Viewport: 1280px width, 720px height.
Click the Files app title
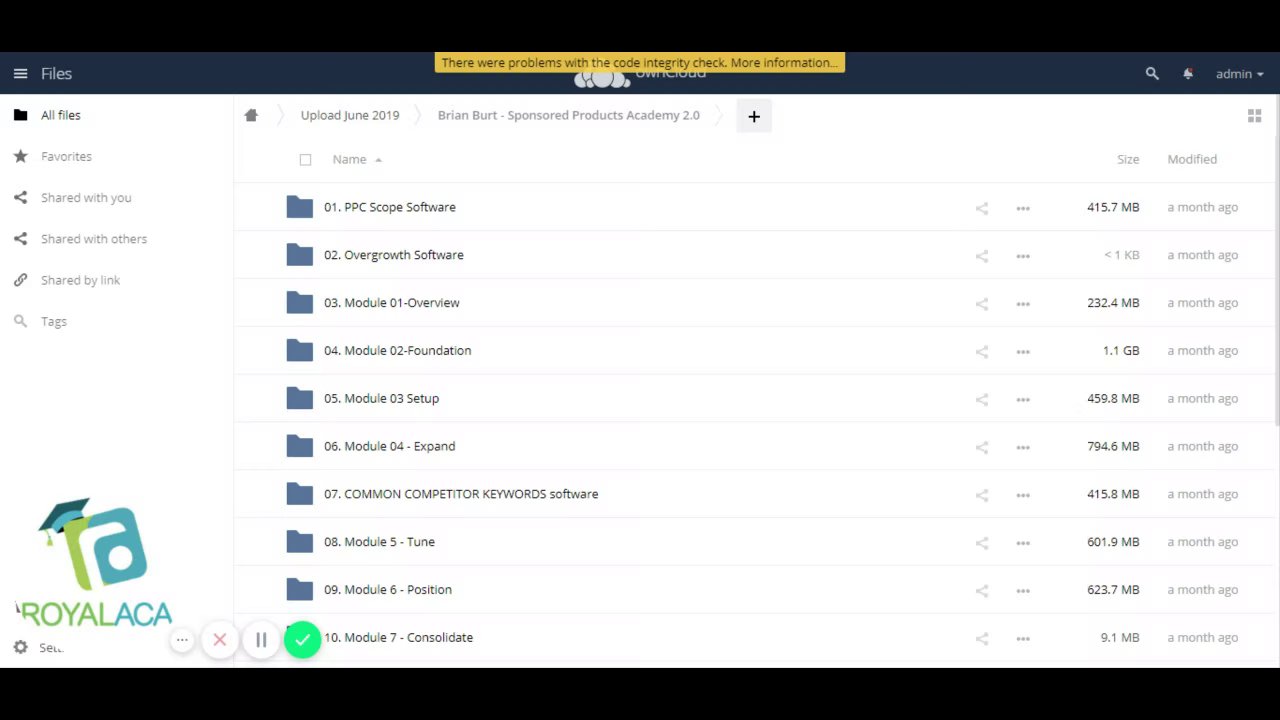click(56, 74)
